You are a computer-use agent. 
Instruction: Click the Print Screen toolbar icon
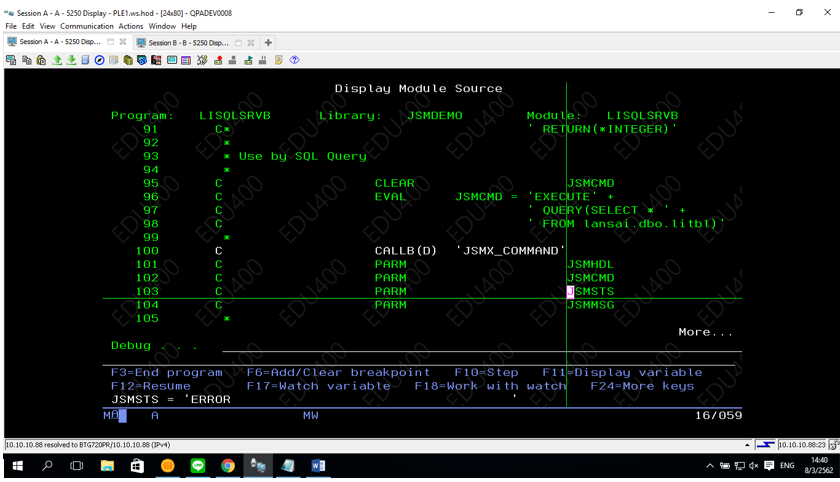[11, 60]
